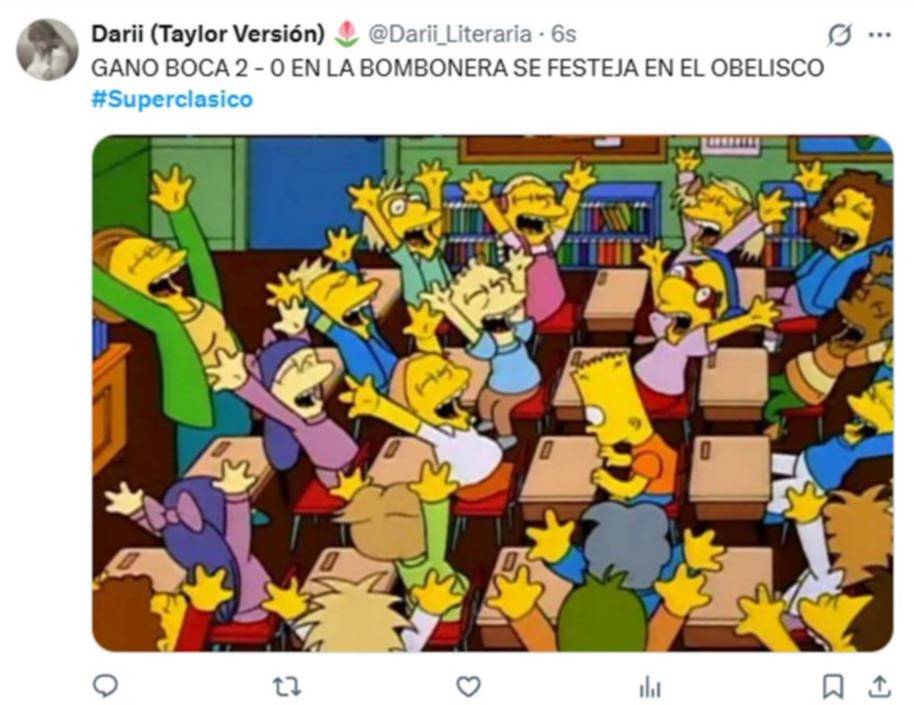Share the tweet via upload icon

tap(880, 686)
